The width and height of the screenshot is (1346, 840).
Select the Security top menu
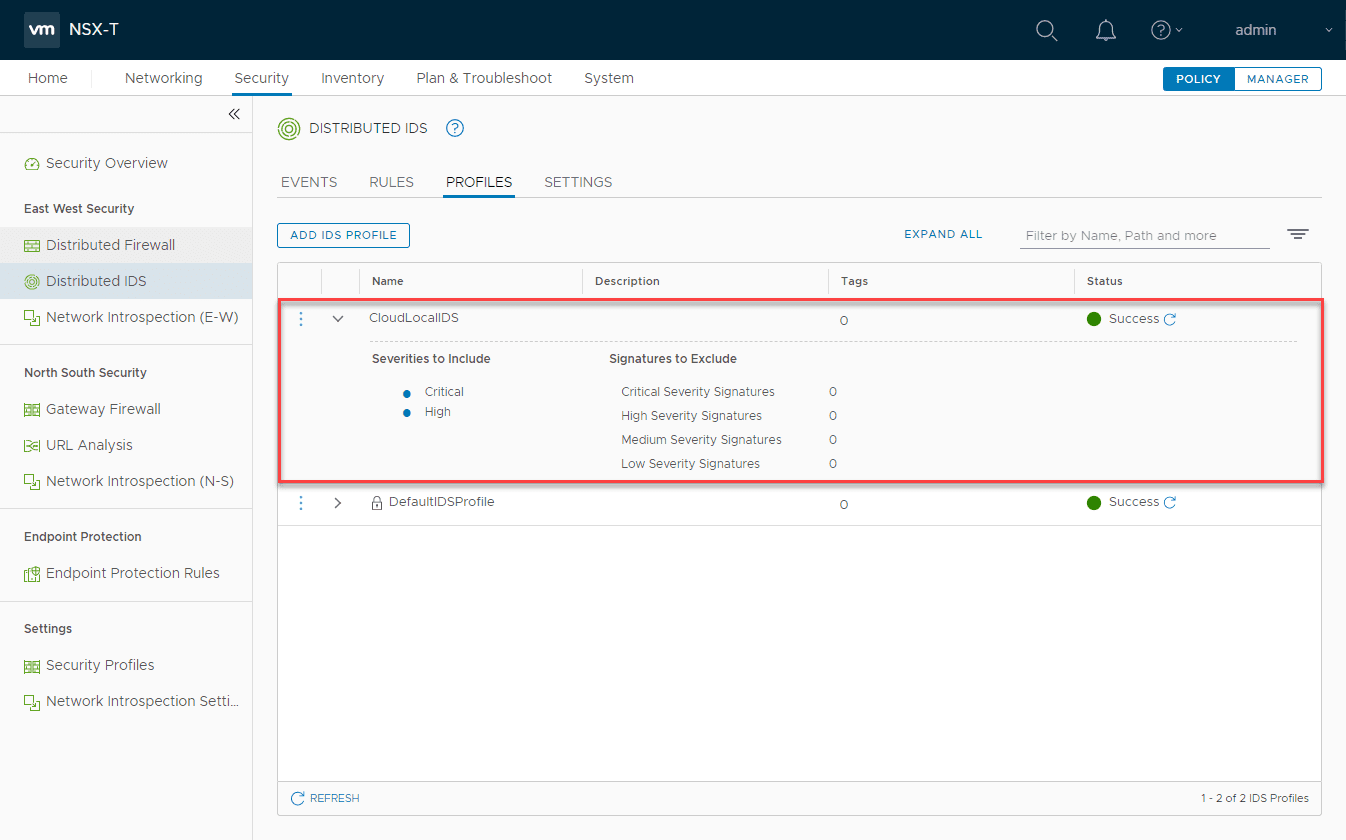261,78
